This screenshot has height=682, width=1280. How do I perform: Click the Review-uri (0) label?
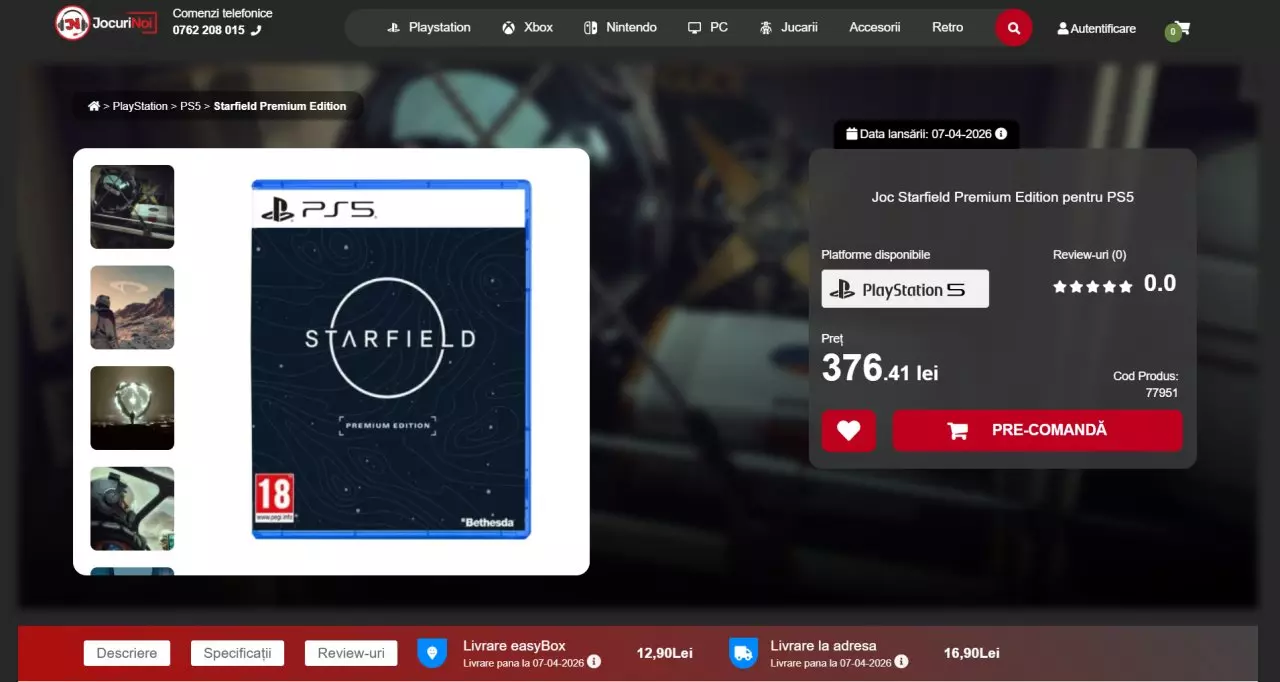pyautogui.click(x=1089, y=255)
